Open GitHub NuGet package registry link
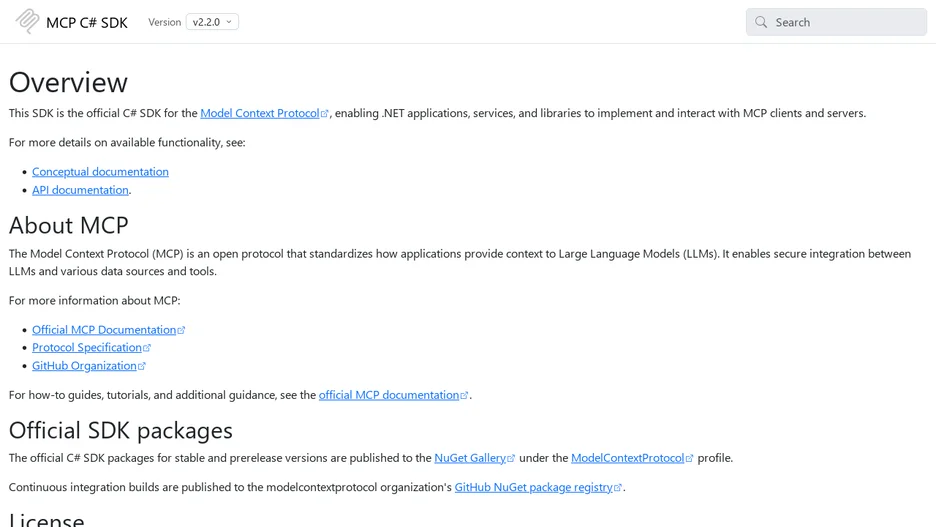Viewport: 936px width, 527px height. [533, 487]
